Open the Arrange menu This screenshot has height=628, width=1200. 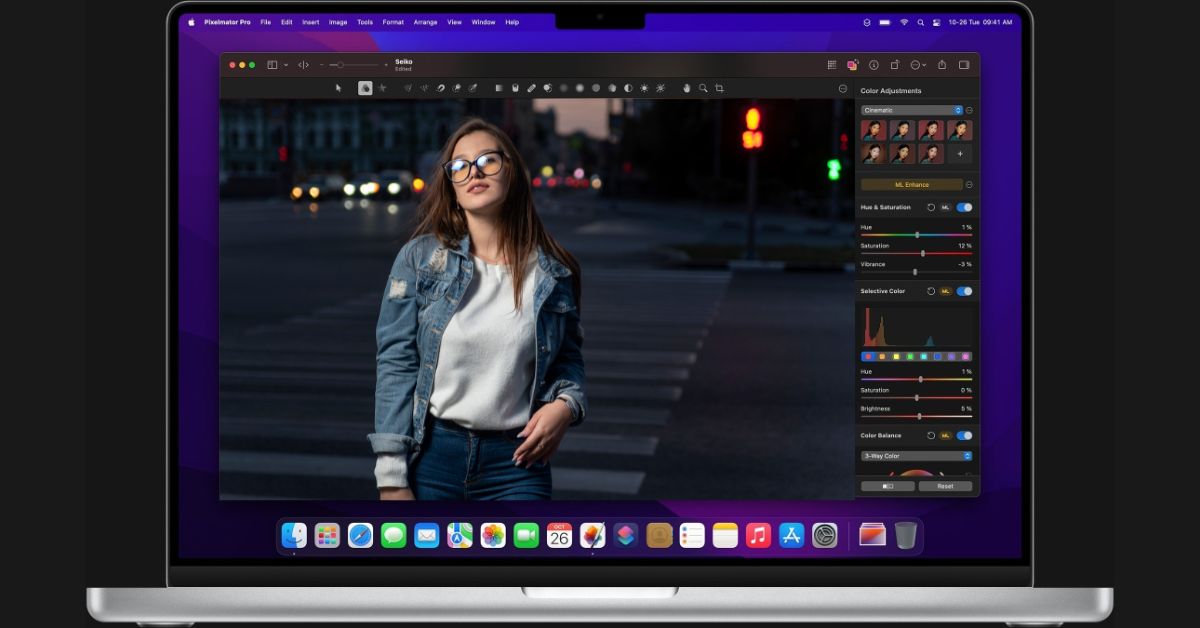click(x=425, y=22)
